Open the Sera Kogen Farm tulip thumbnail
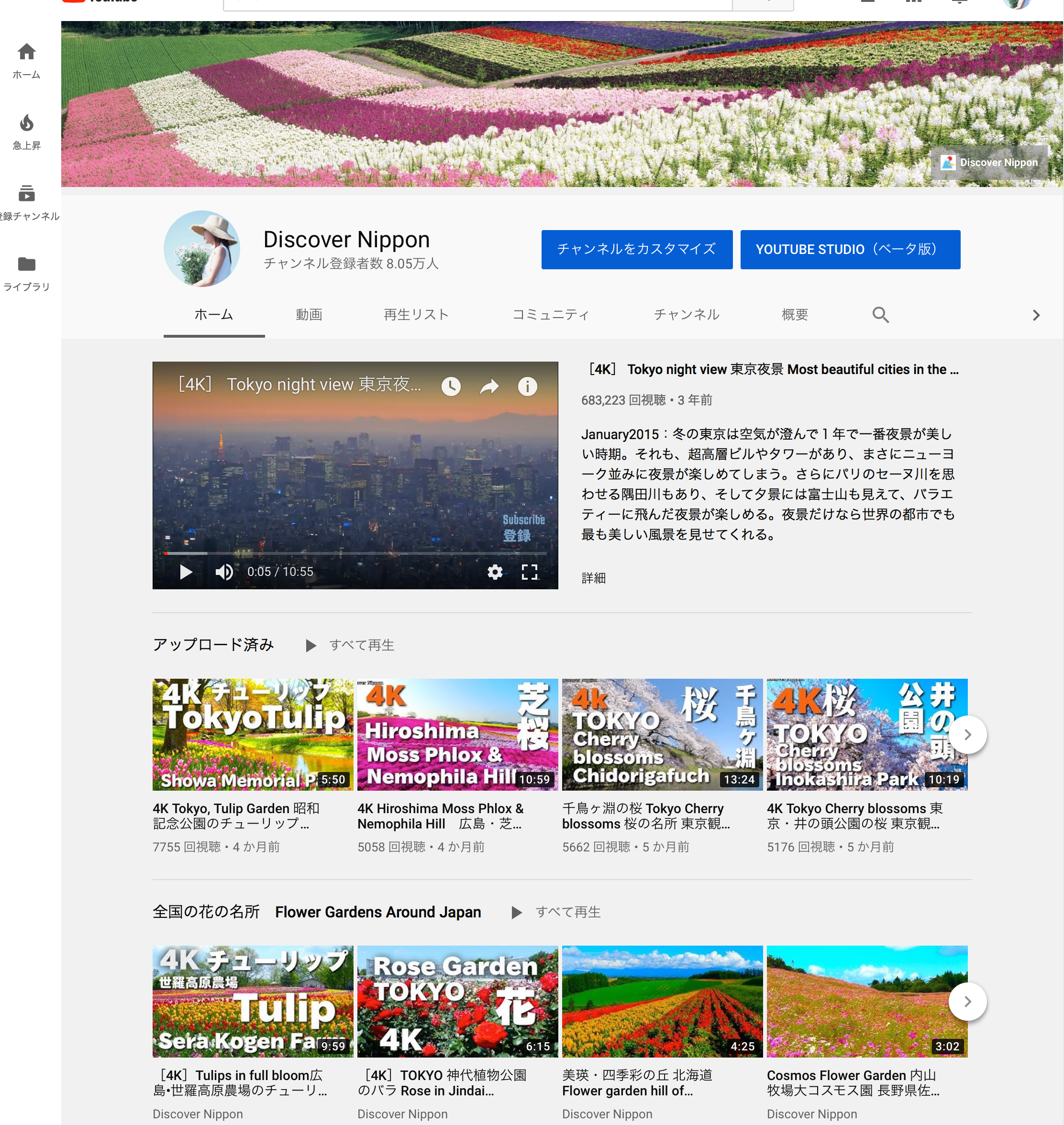Image resolution: width=1064 pixels, height=1125 pixels. coord(253,1002)
